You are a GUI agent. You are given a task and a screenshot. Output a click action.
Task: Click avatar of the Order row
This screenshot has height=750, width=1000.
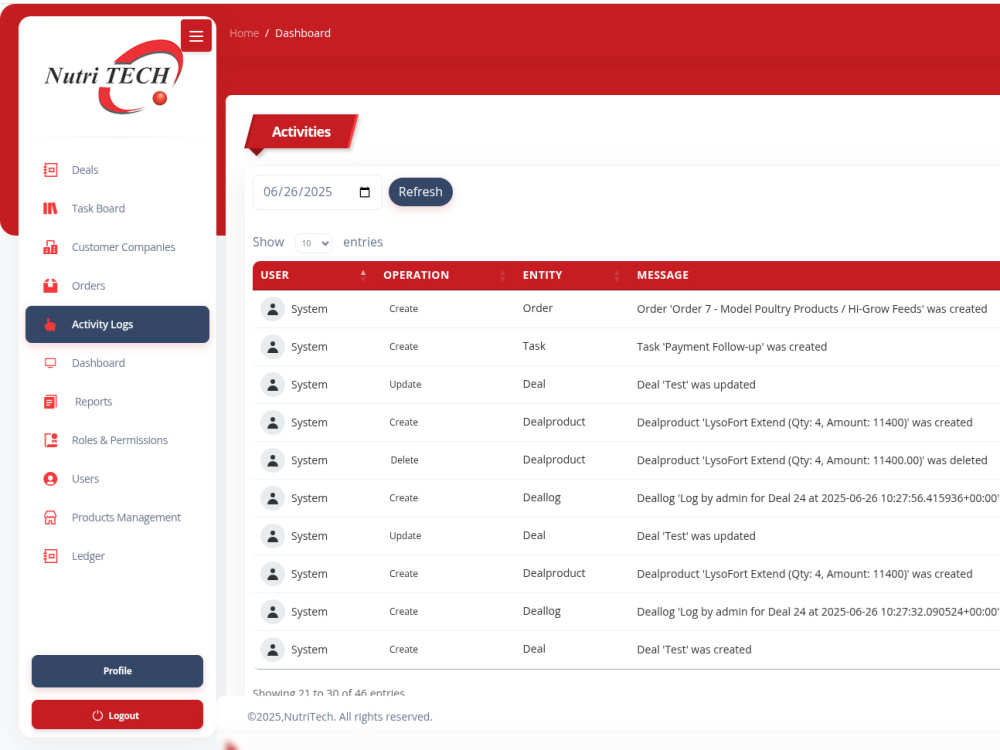coord(272,309)
